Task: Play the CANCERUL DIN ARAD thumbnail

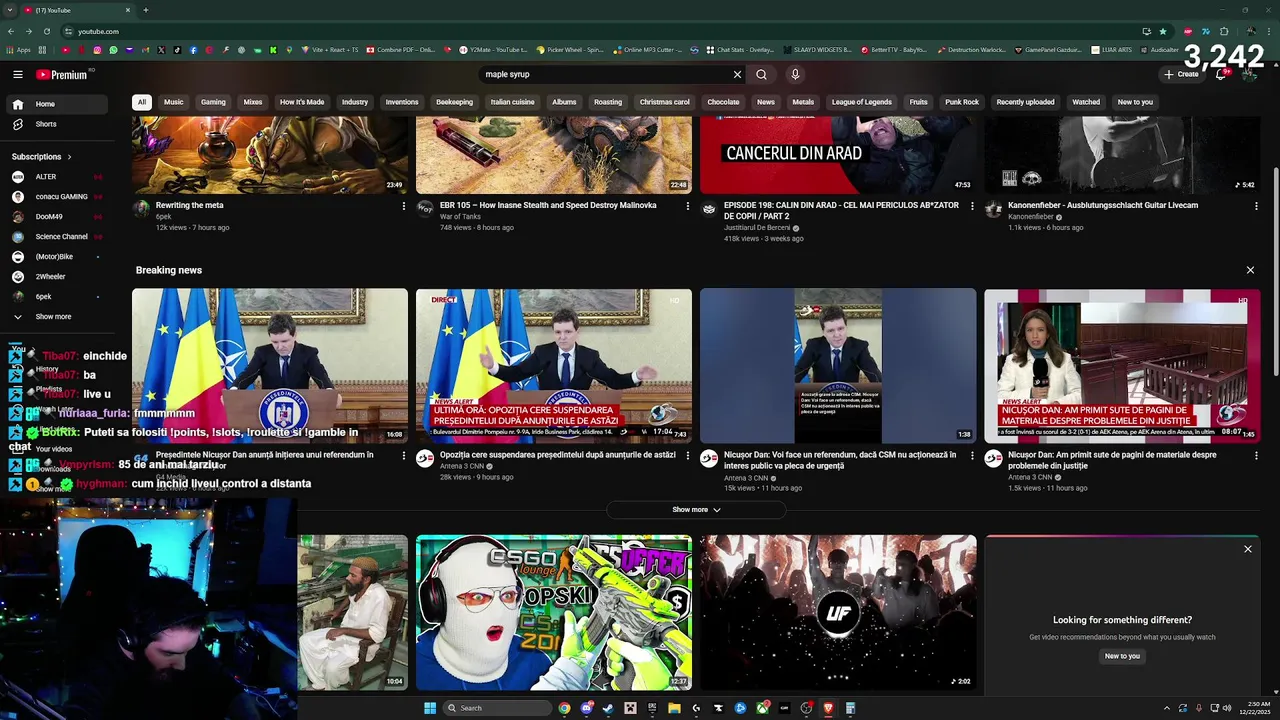Action: tap(838, 155)
